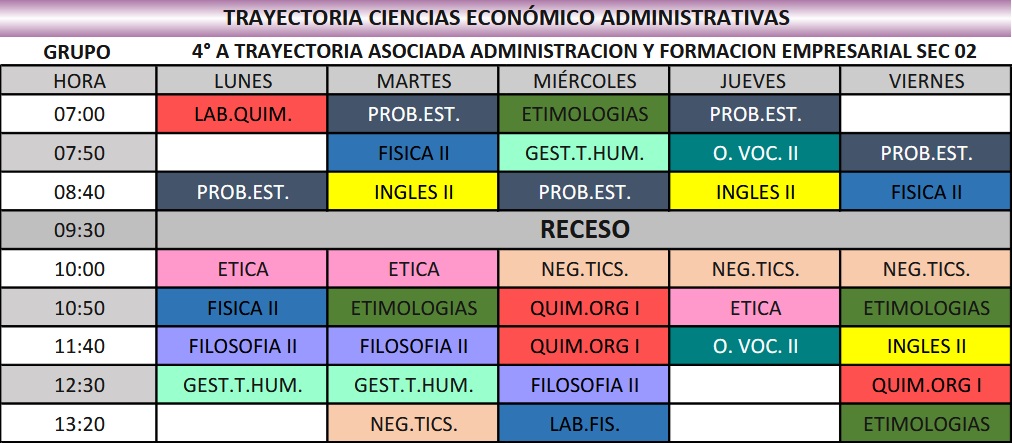This screenshot has width=1012, height=443.
Task: Click the pink ETICA cell on Thursday
Action: (x=755, y=308)
